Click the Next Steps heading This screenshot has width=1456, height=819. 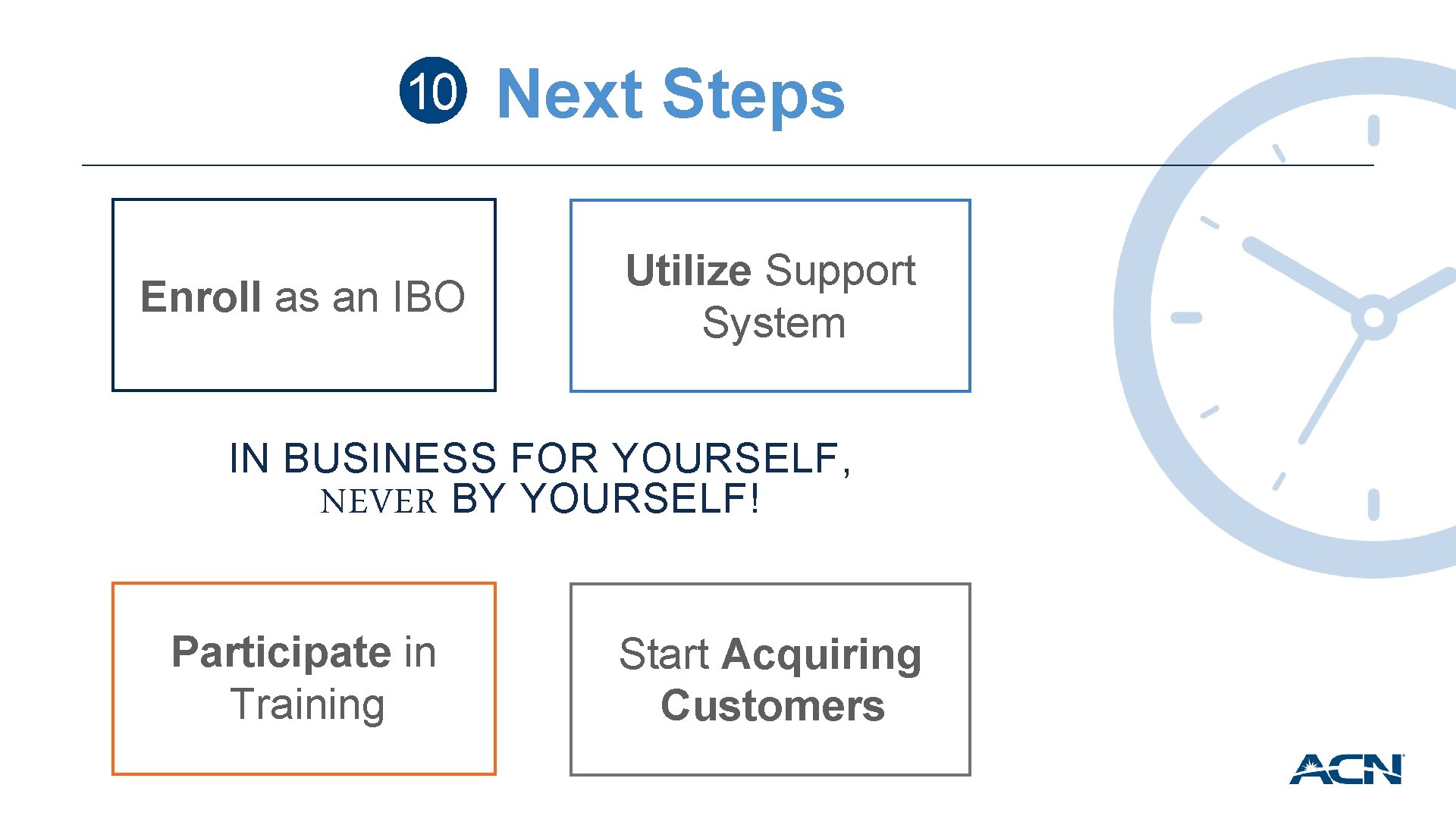click(x=670, y=94)
